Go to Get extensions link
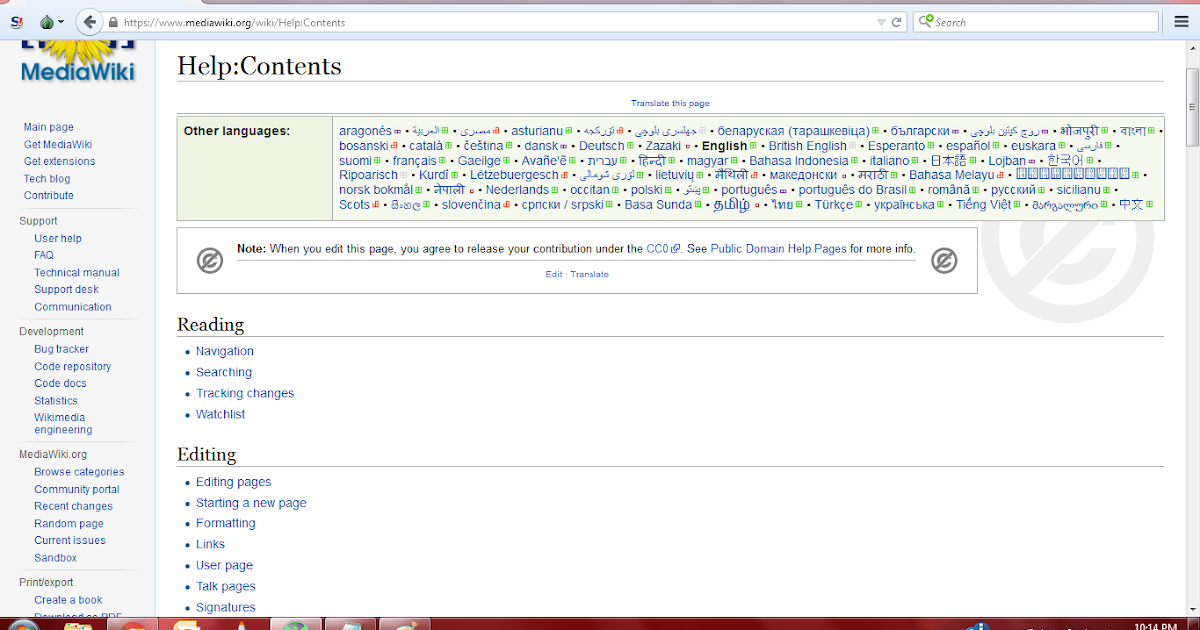Viewport: 1200px width, 630px height. (x=60, y=161)
